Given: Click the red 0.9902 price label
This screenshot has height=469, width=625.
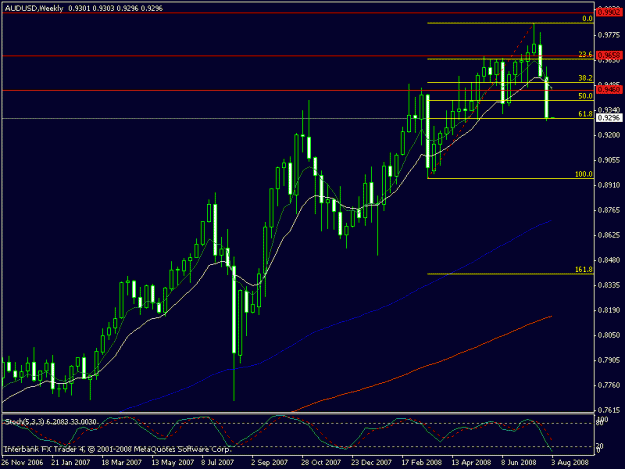Looking at the screenshot, I should pyautogui.click(x=609, y=12).
